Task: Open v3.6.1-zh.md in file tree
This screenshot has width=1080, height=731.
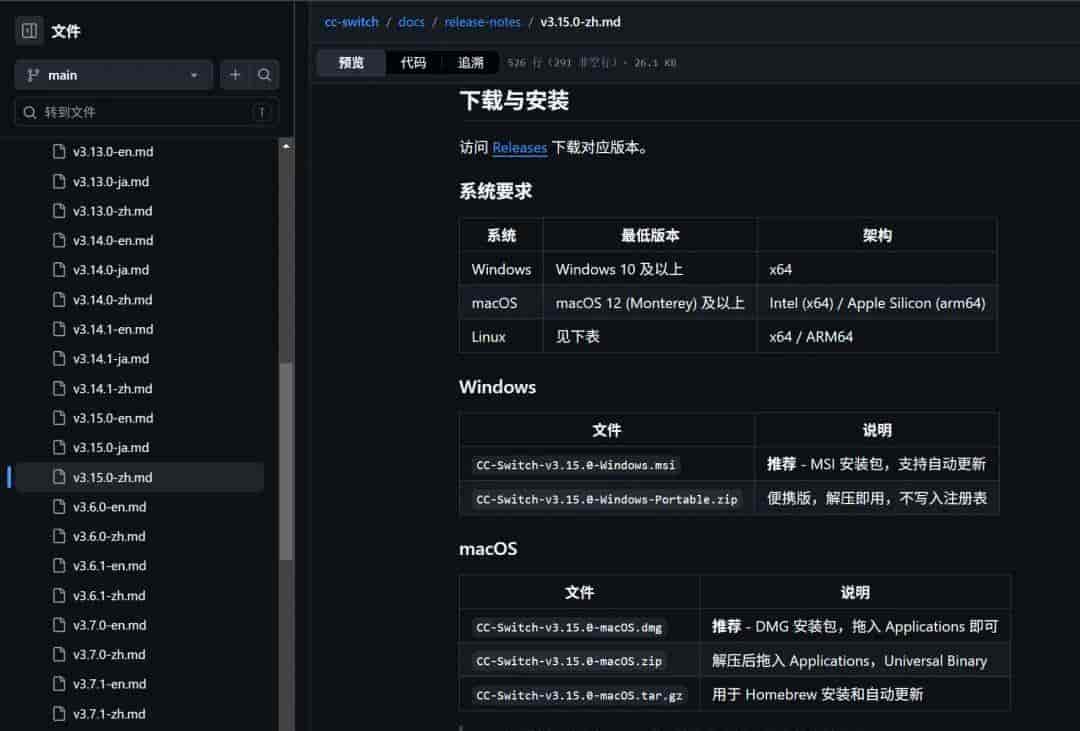Action: [x=109, y=595]
